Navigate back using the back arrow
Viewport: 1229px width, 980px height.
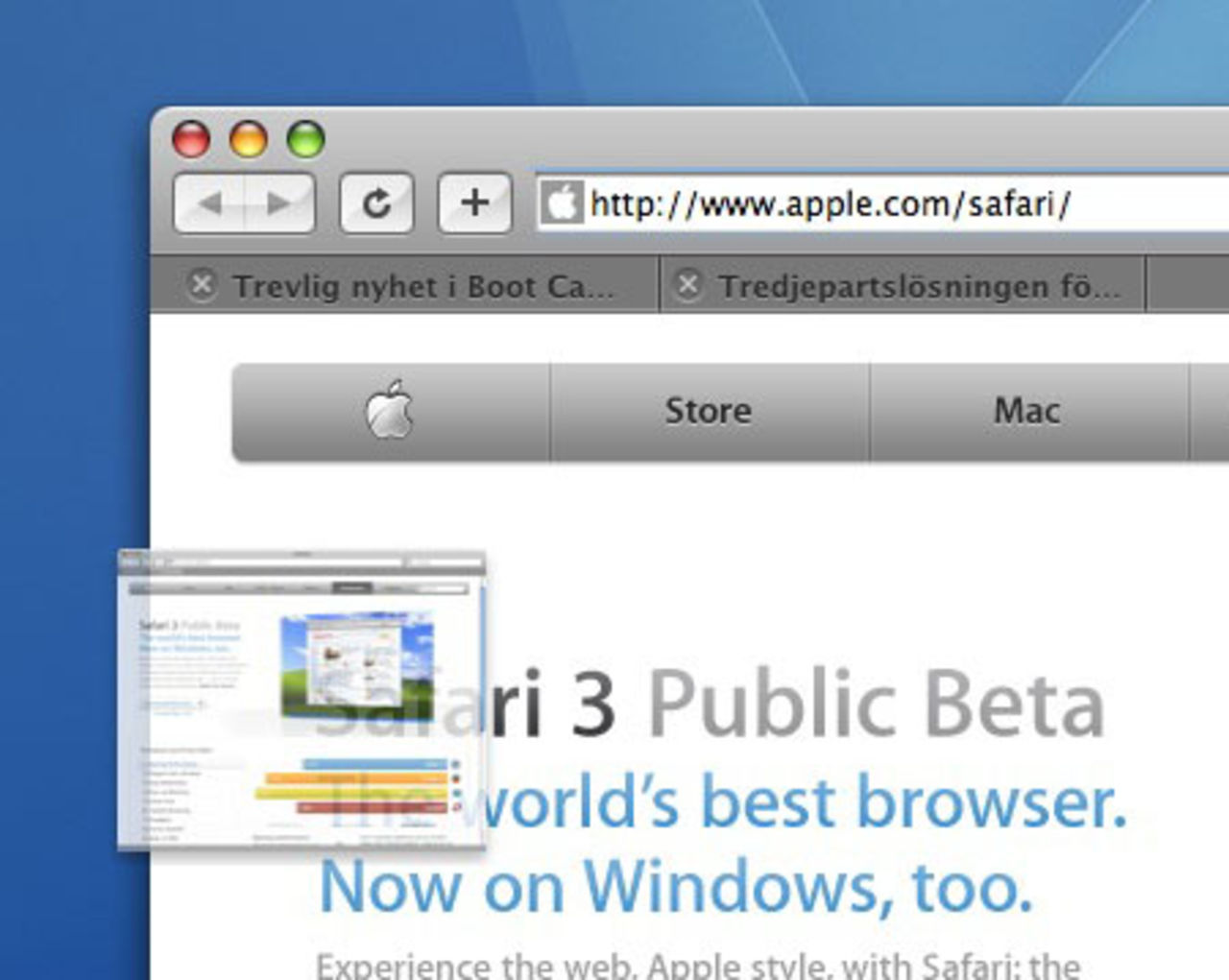point(211,203)
